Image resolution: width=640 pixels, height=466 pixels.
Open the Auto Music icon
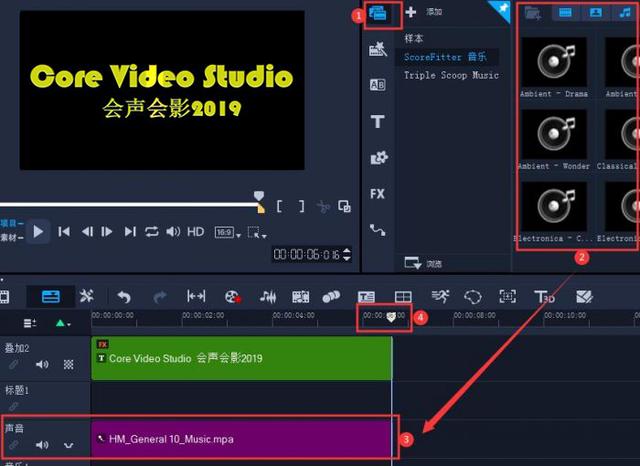(x=300, y=297)
